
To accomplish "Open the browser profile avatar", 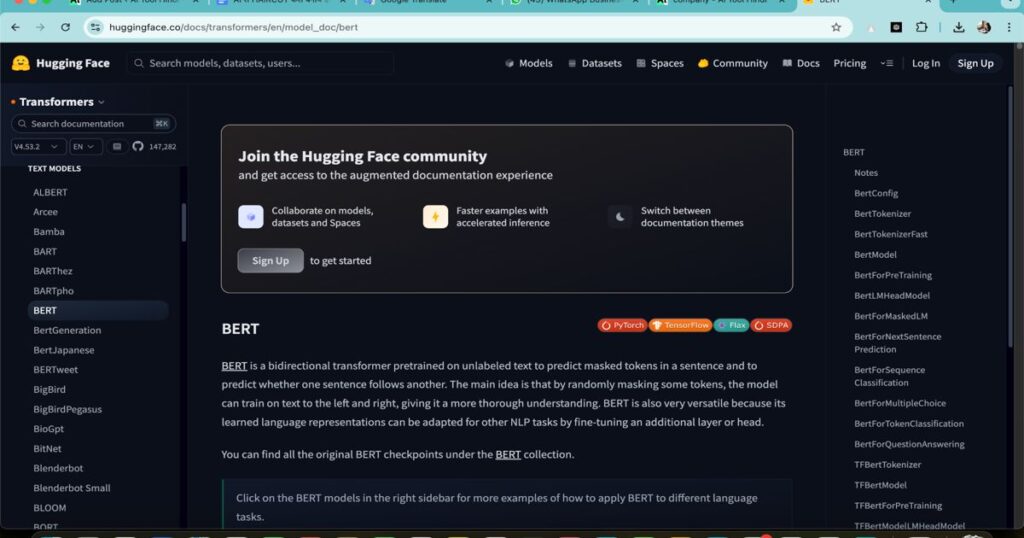I will [x=984, y=27].
